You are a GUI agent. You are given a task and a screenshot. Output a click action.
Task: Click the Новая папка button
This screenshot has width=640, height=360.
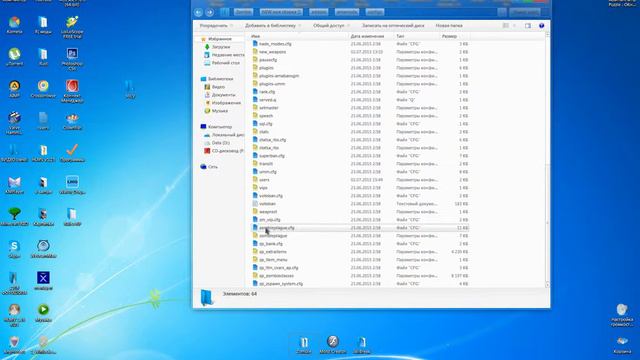coord(449,26)
